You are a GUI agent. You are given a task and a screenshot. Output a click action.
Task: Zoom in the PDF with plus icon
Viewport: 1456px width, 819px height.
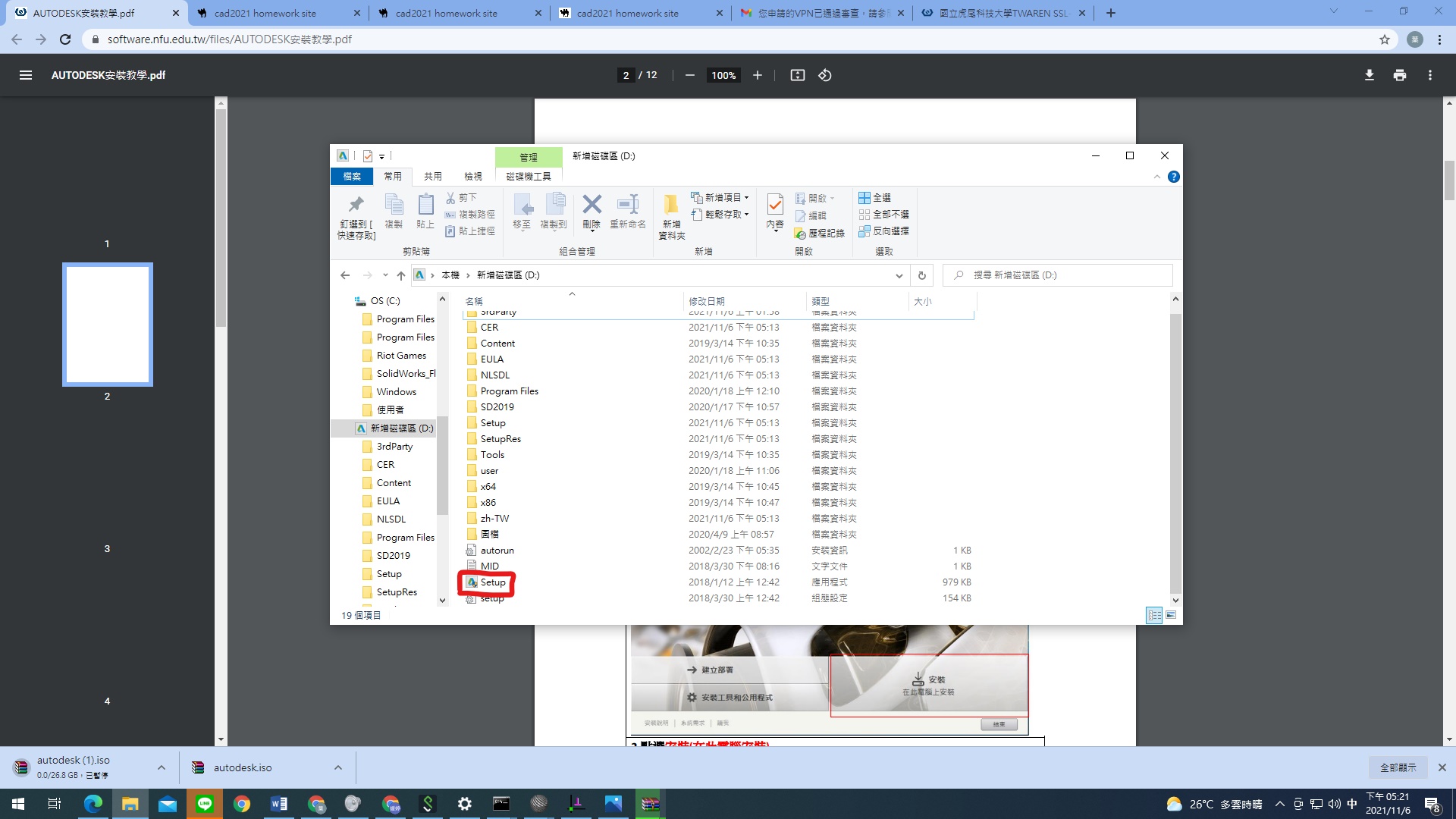click(757, 75)
